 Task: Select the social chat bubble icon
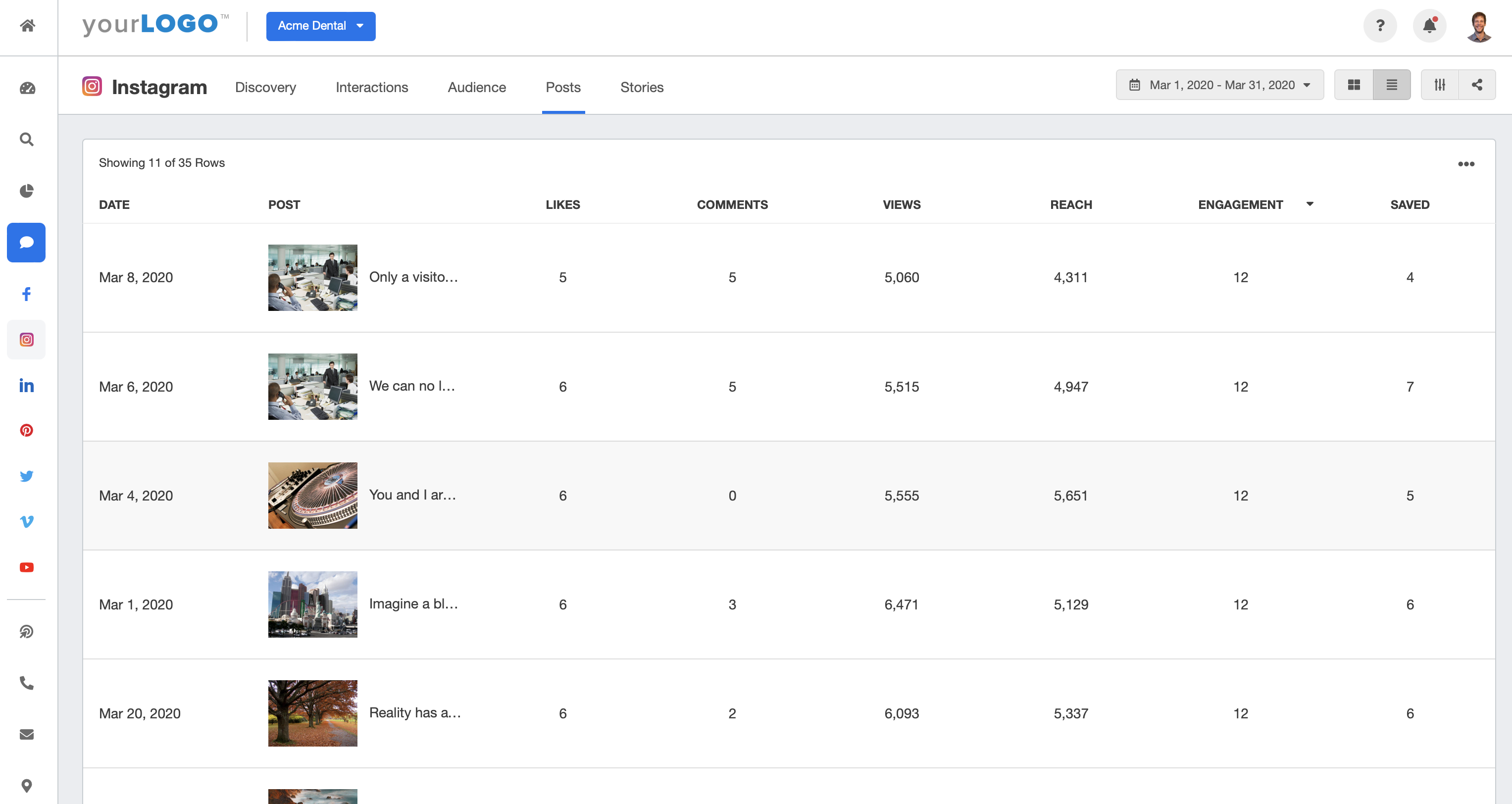tap(26, 243)
